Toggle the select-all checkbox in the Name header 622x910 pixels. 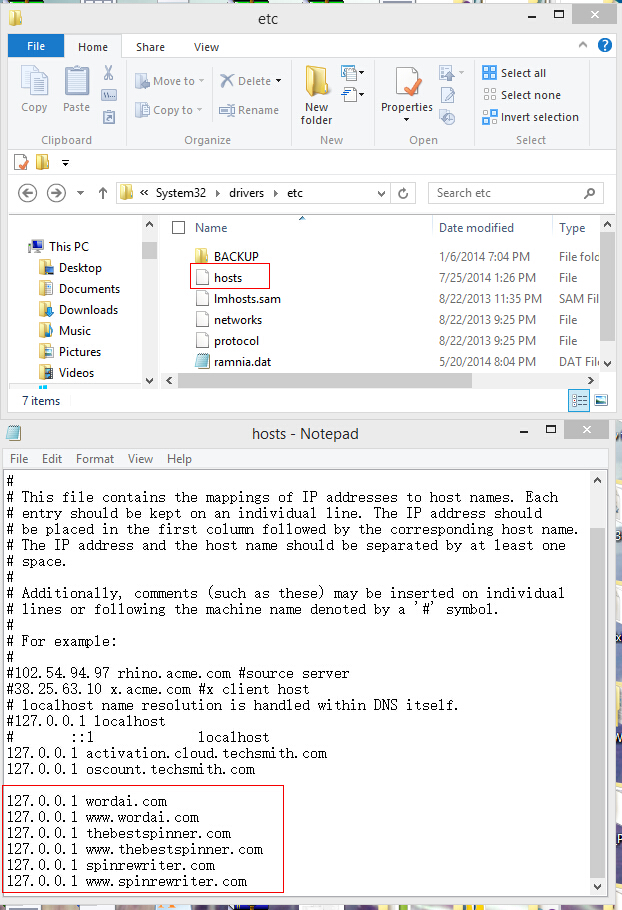pyautogui.click(x=178, y=227)
